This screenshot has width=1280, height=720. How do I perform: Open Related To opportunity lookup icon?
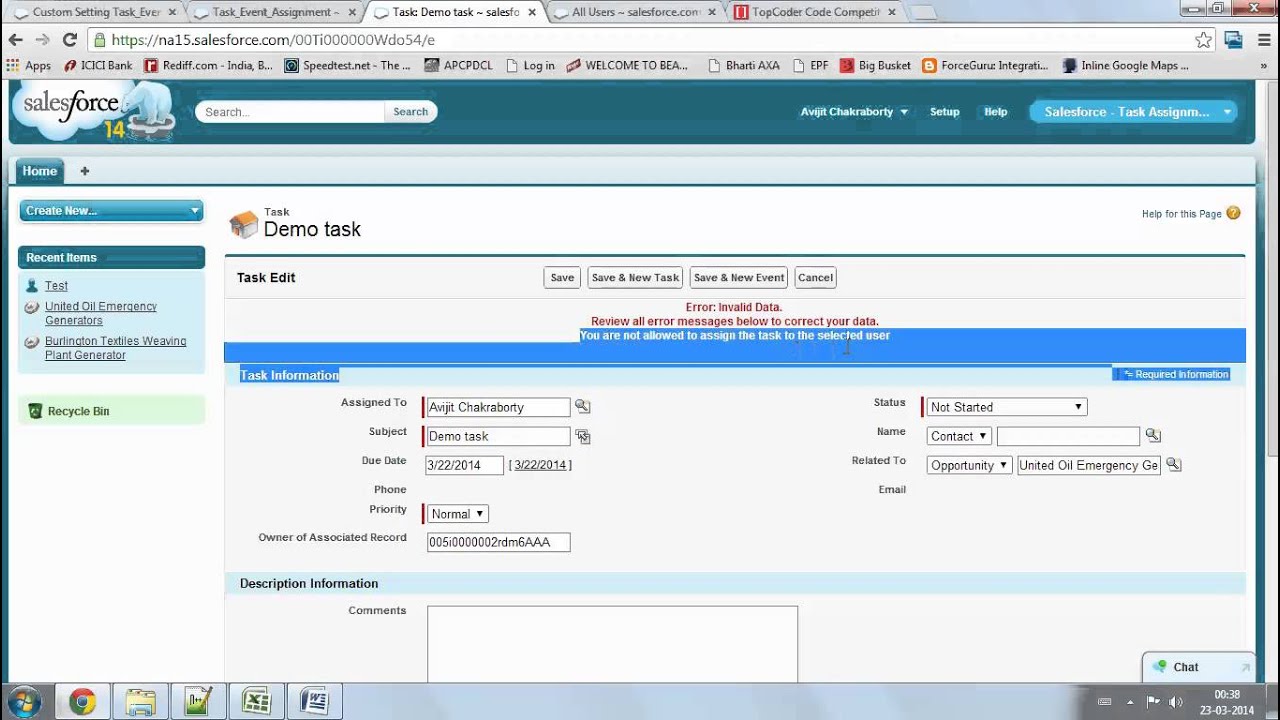1174,465
